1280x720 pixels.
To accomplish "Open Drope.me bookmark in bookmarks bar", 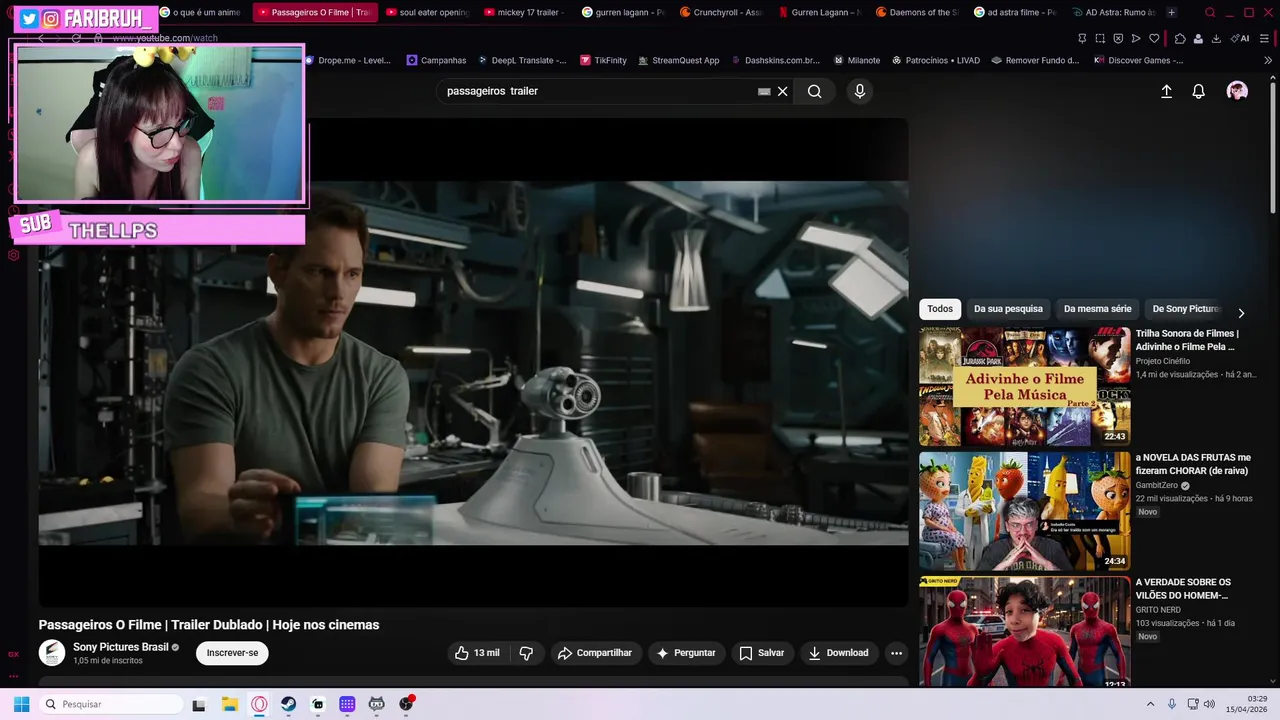I will 347,60.
